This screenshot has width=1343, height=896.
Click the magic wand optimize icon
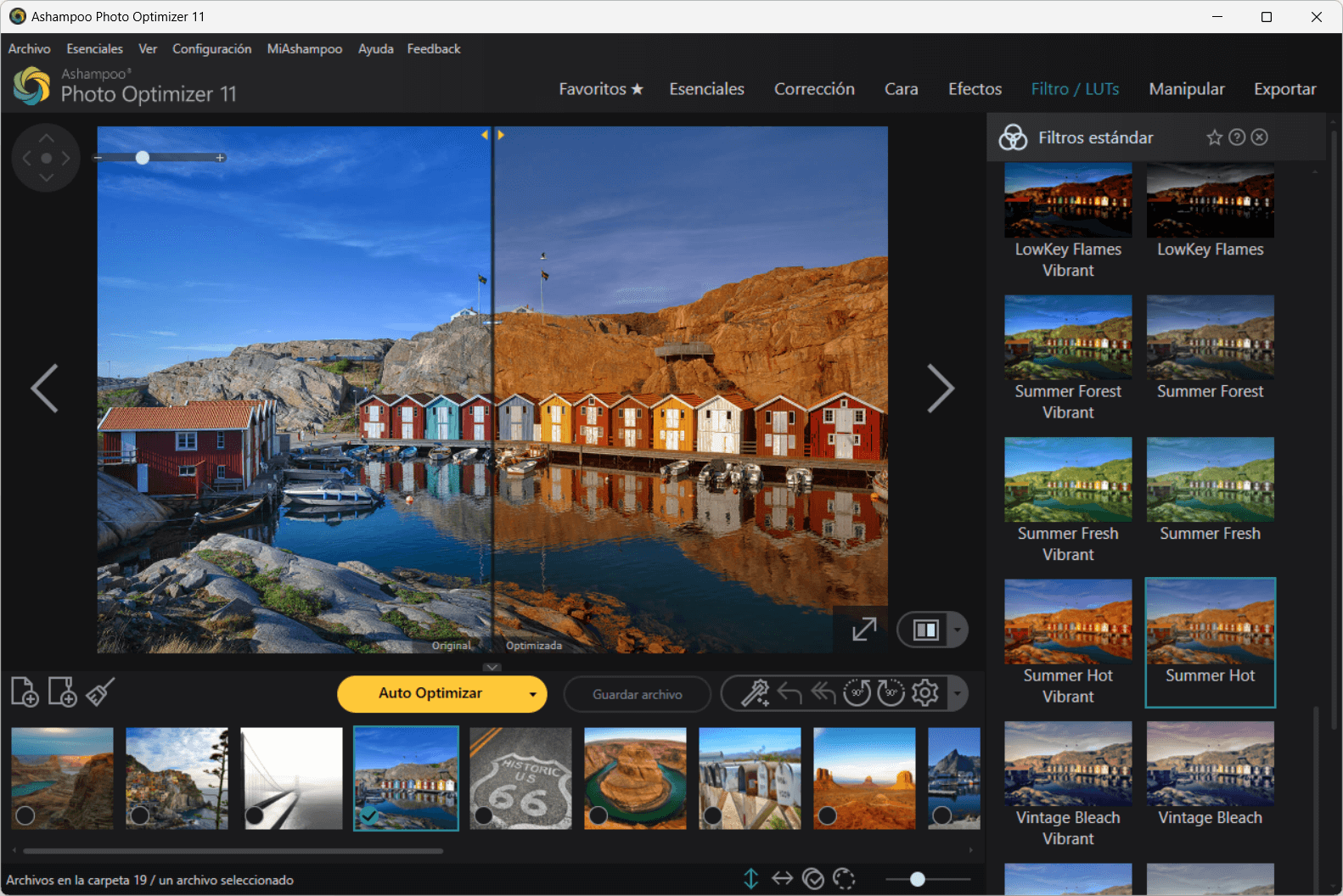coord(755,693)
